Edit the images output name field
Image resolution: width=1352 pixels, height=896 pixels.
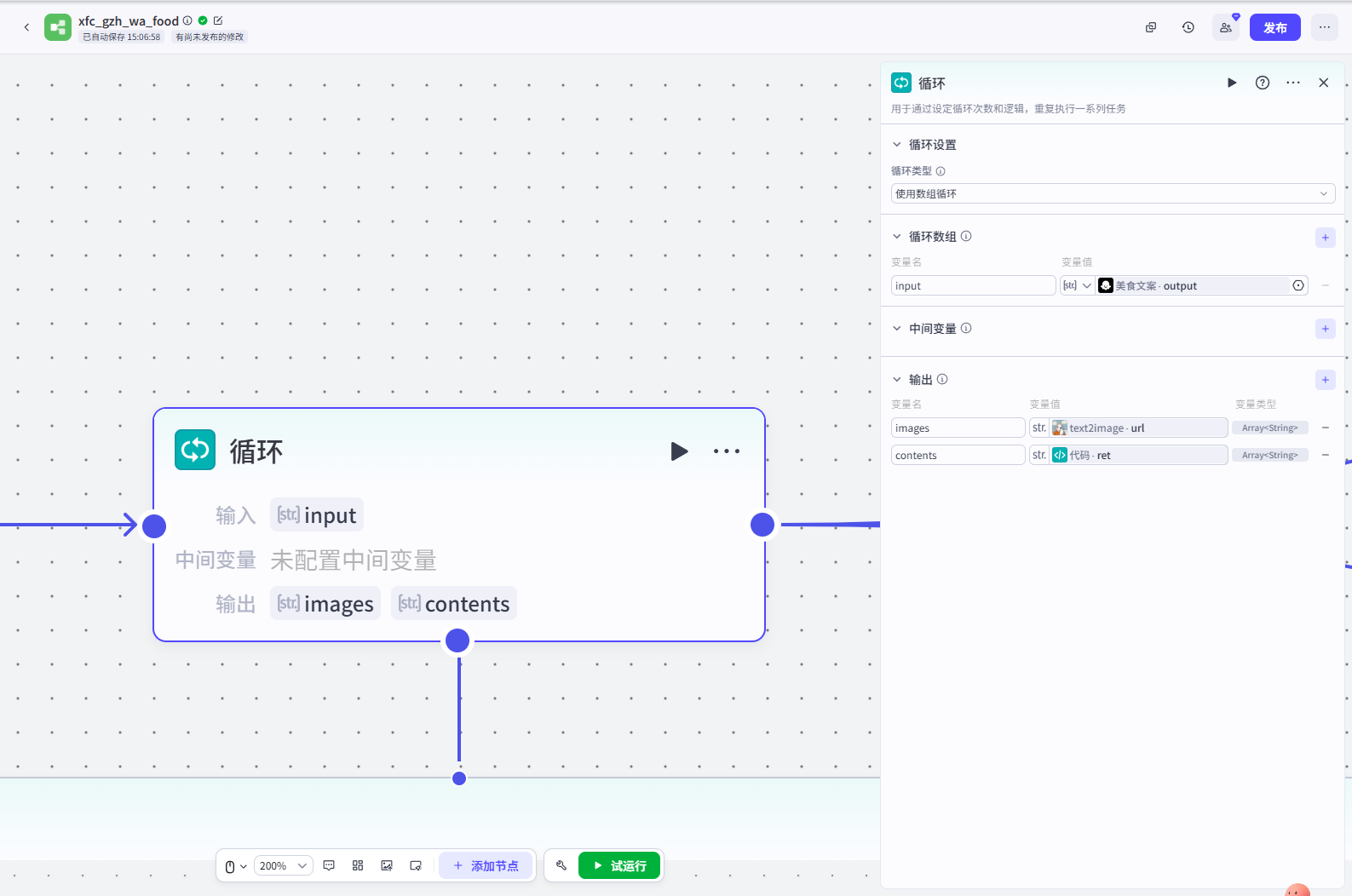point(958,428)
